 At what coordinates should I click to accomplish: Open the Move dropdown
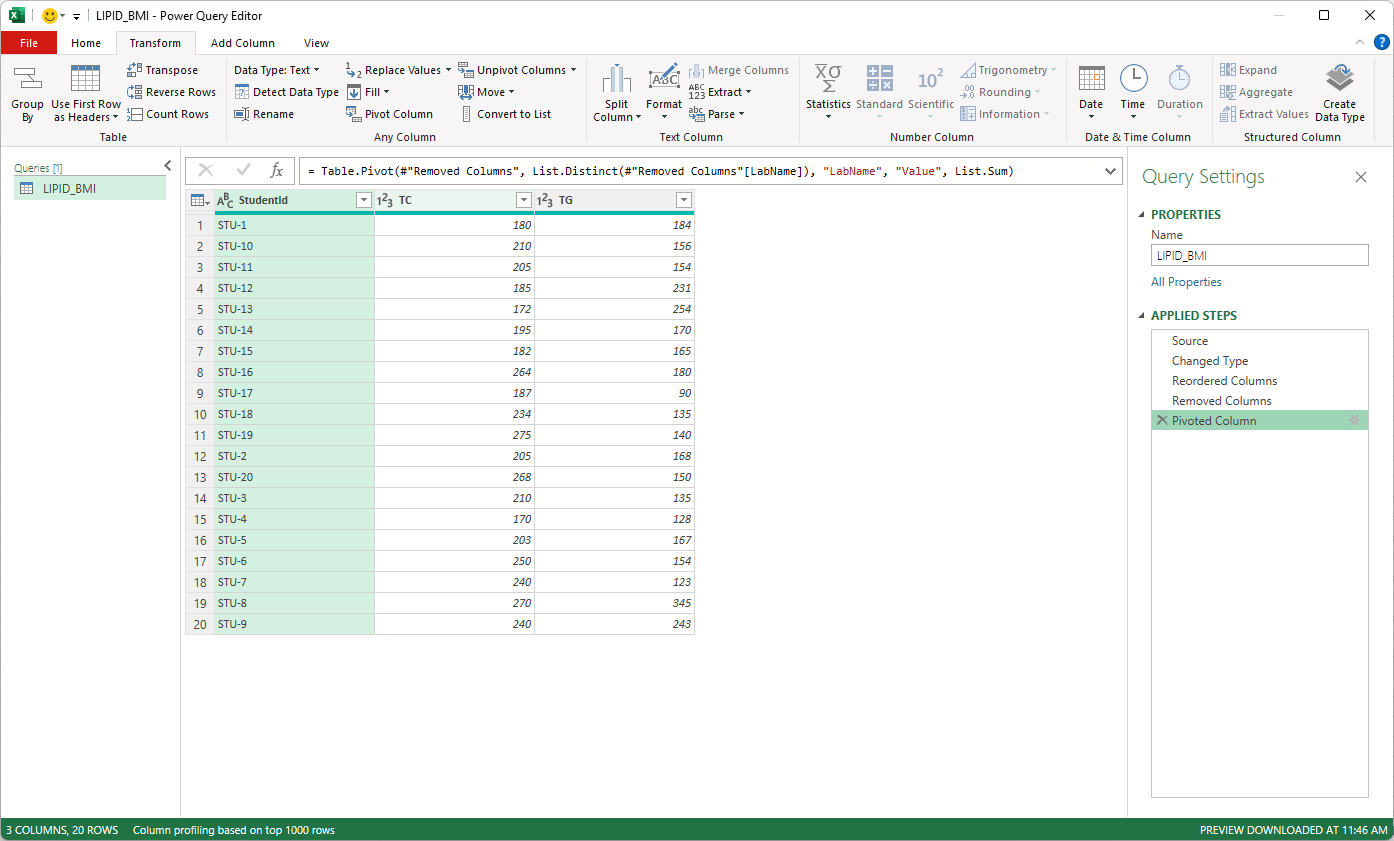click(x=486, y=92)
